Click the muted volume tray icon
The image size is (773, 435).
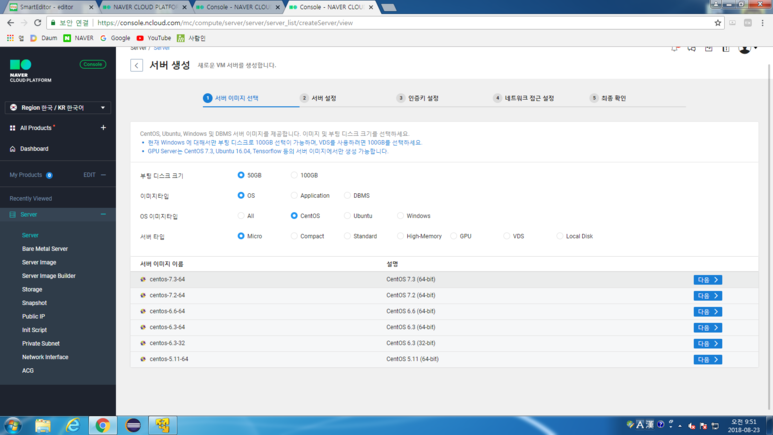692,426
